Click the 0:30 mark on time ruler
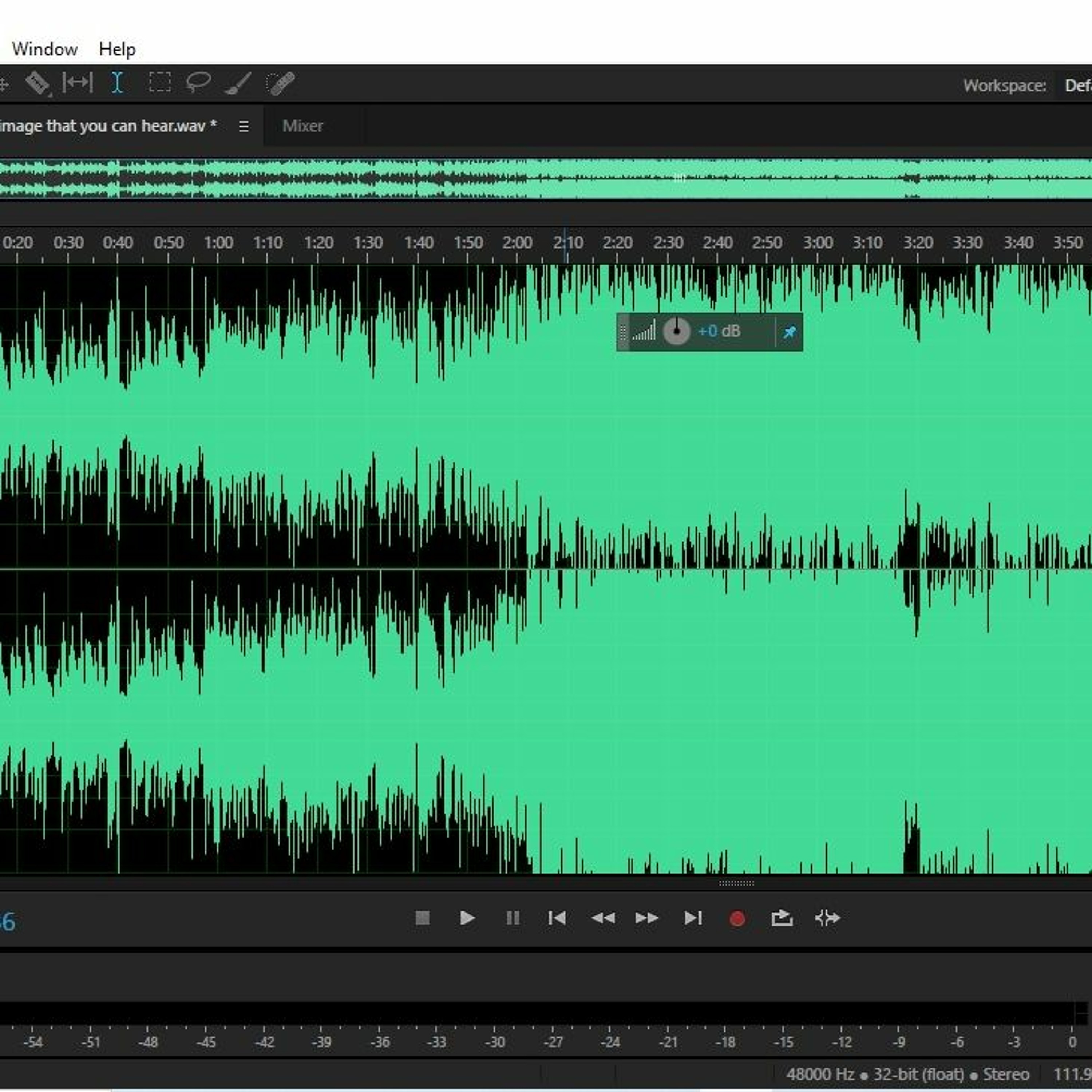Viewport: 1092px width, 1092px height. (x=68, y=243)
